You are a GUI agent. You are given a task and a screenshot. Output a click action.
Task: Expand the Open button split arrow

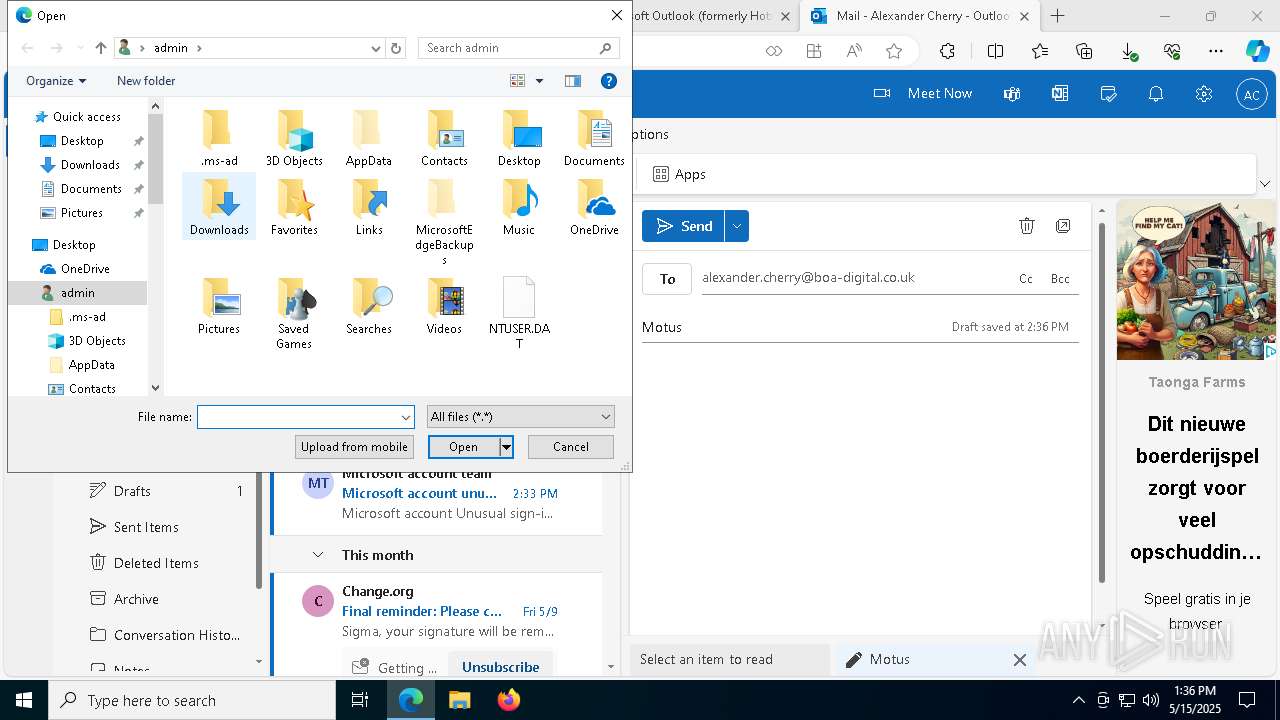(x=507, y=447)
